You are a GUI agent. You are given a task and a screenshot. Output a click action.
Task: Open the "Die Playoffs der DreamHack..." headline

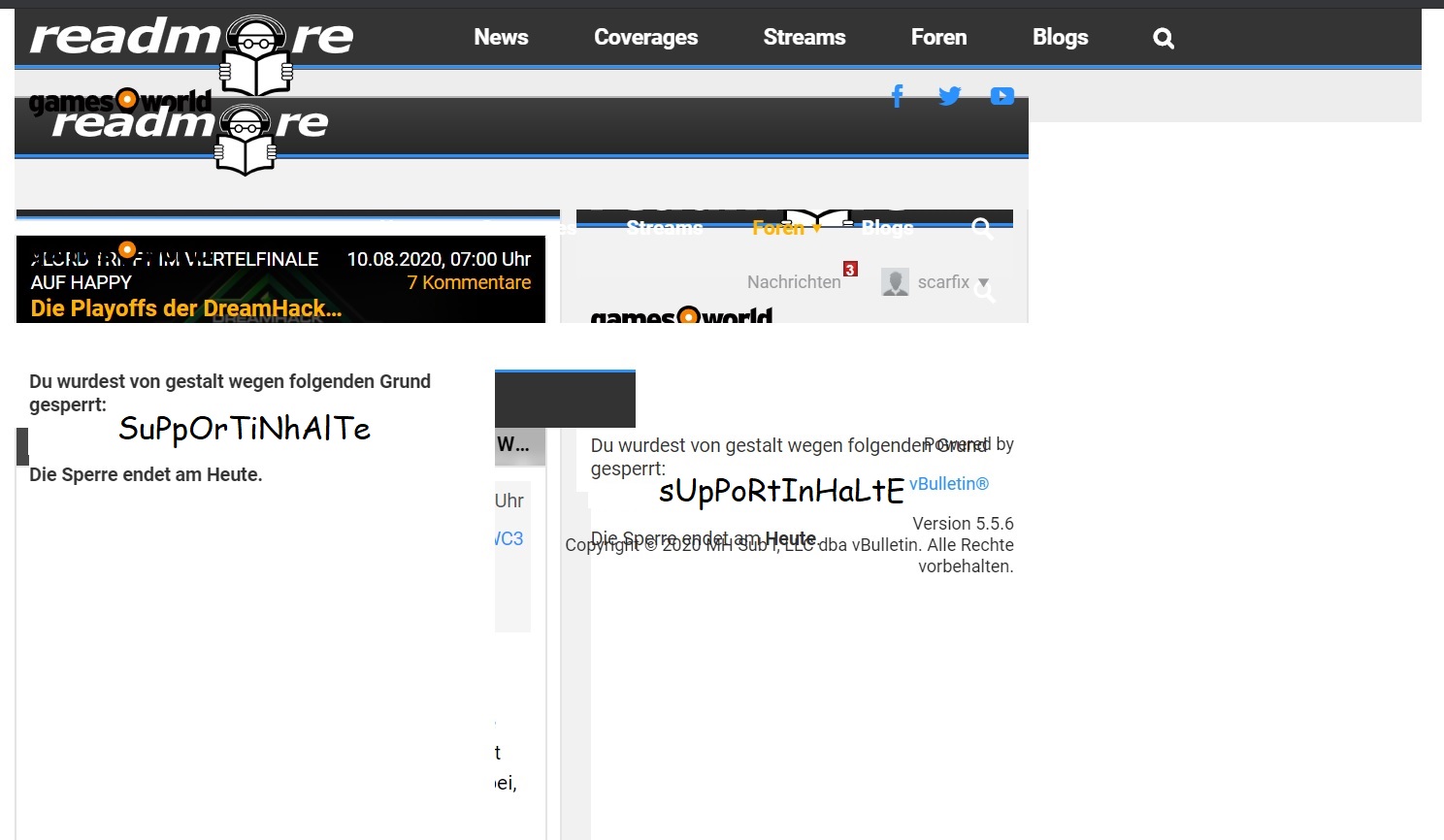pyautogui.click(x=186, y=308)
